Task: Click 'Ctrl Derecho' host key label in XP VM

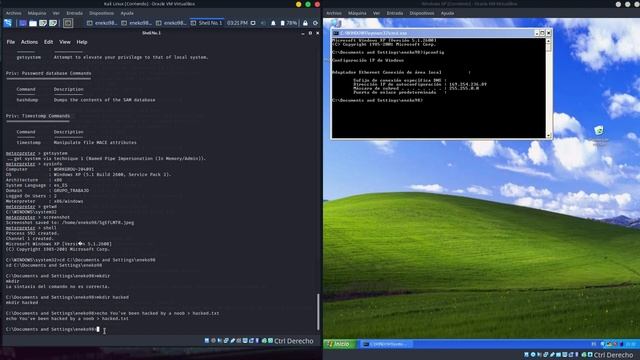Action: [613, 355]
